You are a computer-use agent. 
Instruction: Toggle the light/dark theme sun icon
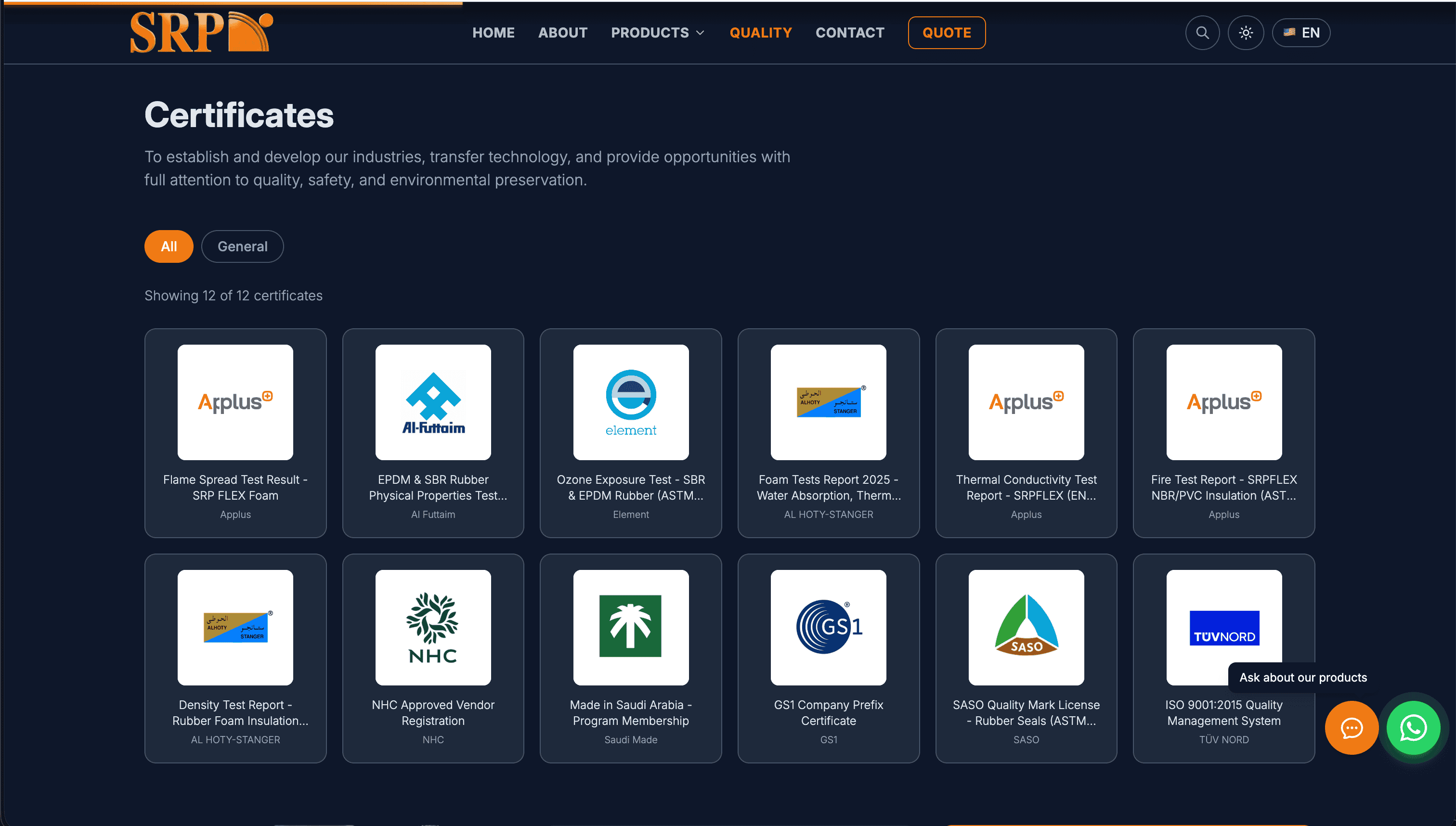[x=1246, y=33]
